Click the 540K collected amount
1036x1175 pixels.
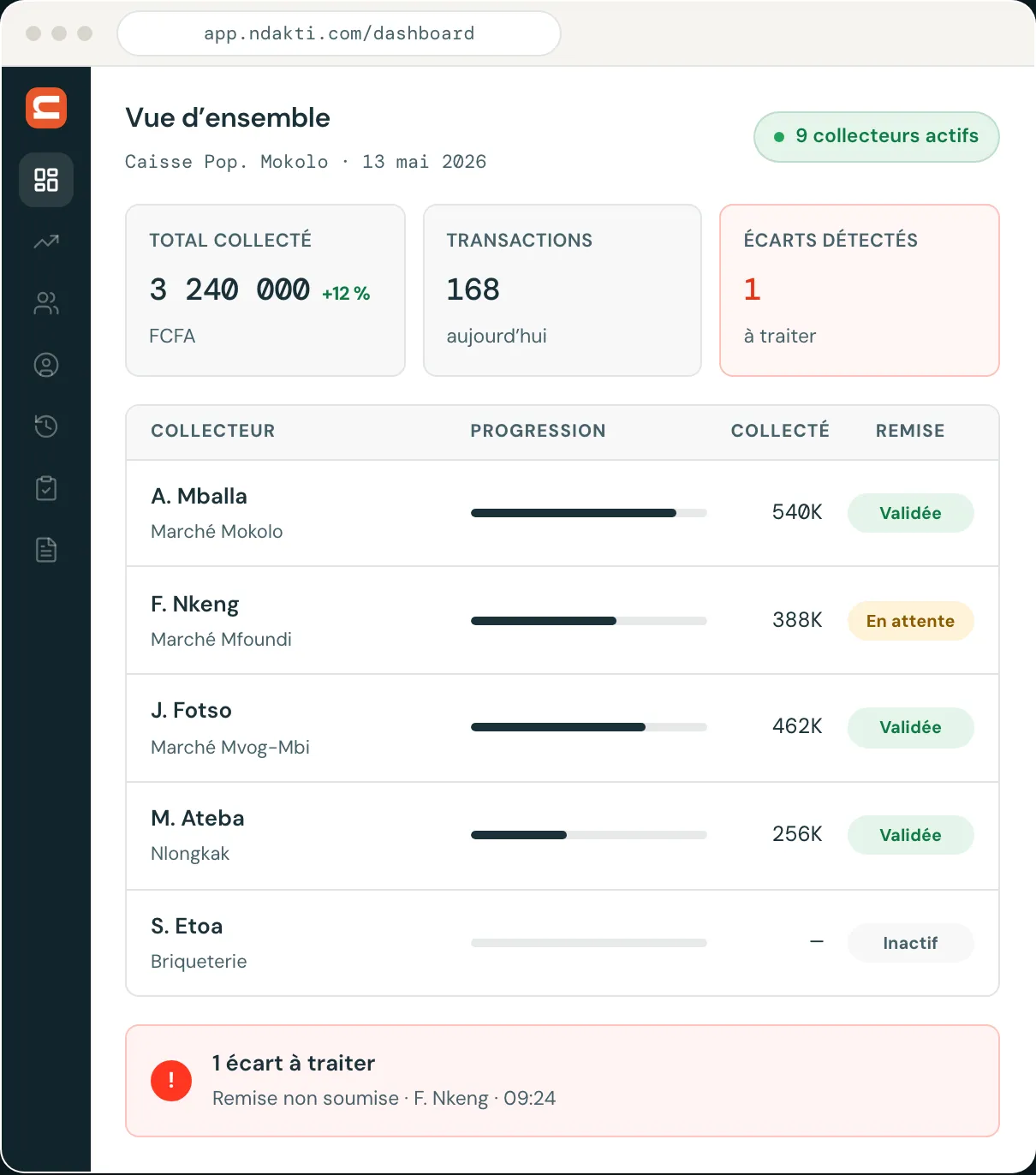(x=797, y=512)
